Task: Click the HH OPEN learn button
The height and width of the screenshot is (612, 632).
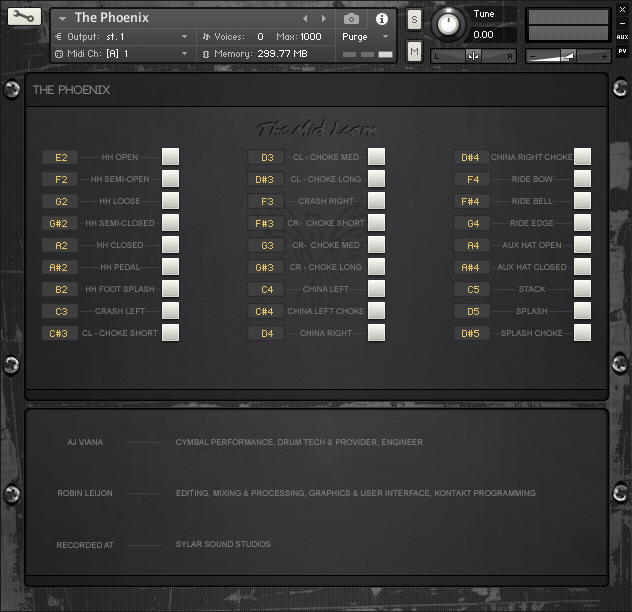Action: click(171, 157)
